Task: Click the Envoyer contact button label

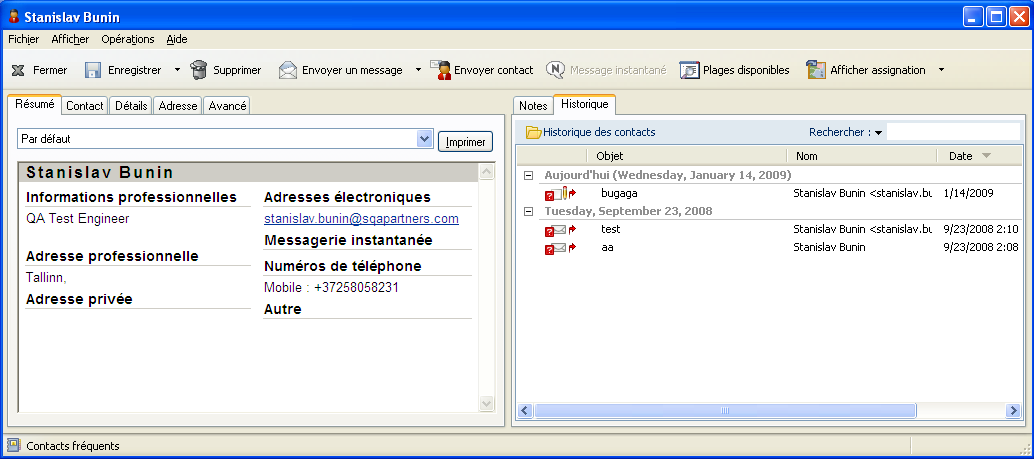Action: pos(494,70)
